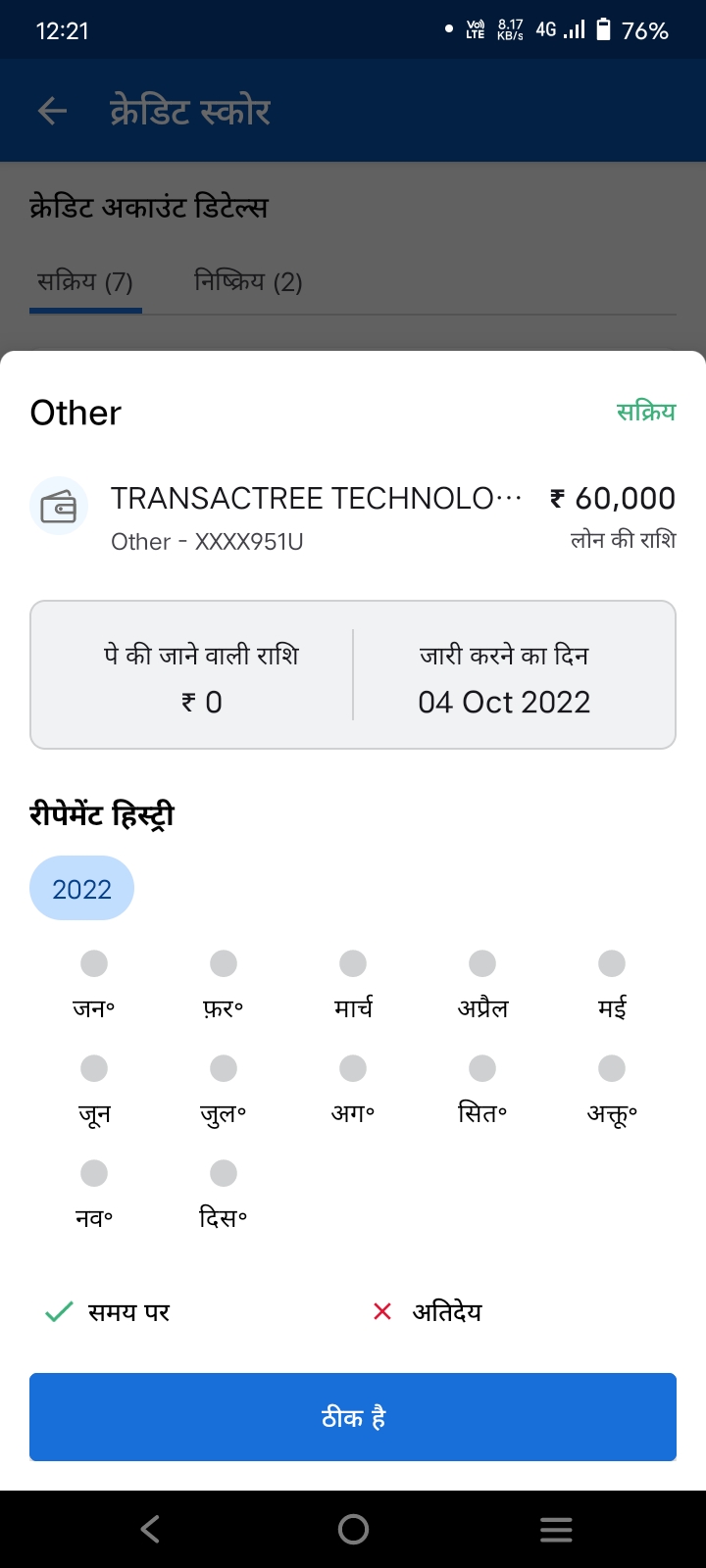Tap the battery indicator in status bar
The width and height of the screenshot is (706, 1568).
coord(604,30)
